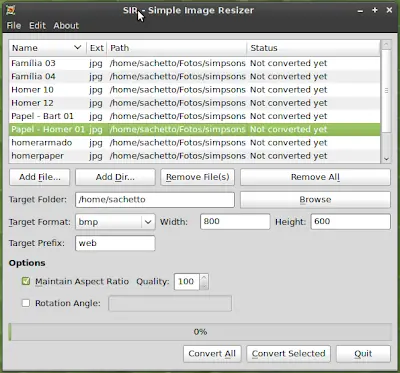
Task: Select the Papel - Homer 01 row
Action: (194, 130)
